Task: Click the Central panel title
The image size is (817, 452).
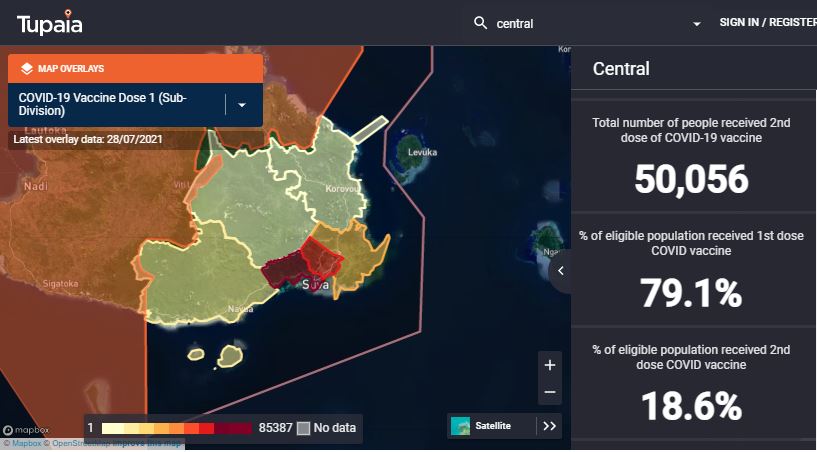Action: pyautogui.click(x=621, y=69)
